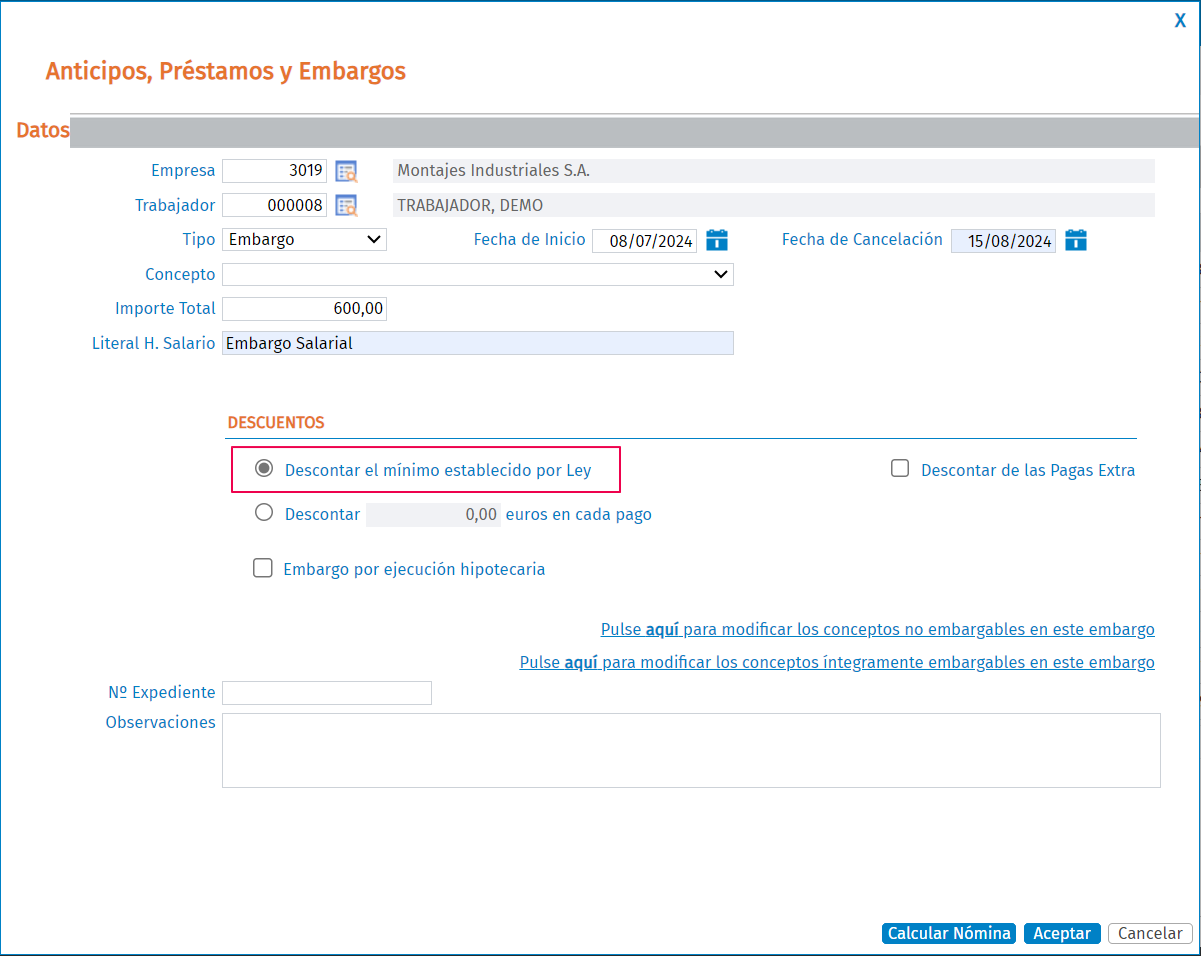Viewport: 1201px width, 957px height.
Task: Open the Empresa lookup search icon
Action: pyautogui.click(x=346, y=171)
